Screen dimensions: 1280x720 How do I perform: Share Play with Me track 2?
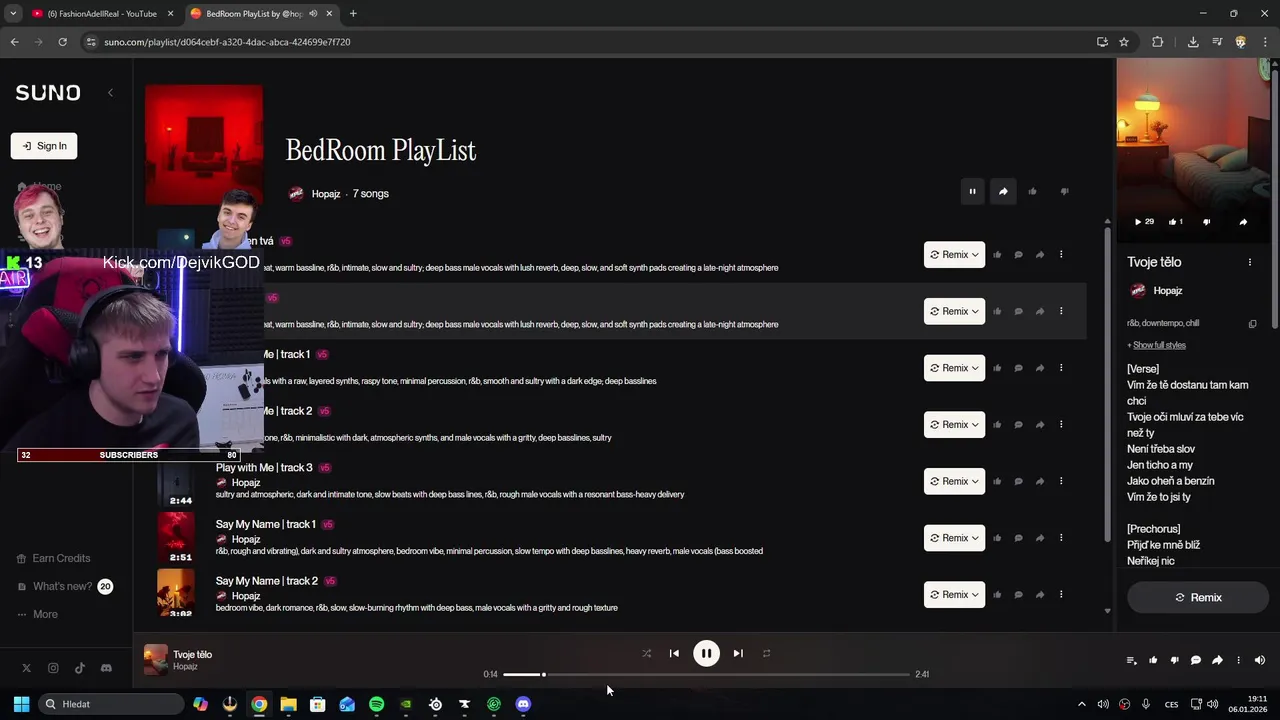click(x=1040, y=425)
